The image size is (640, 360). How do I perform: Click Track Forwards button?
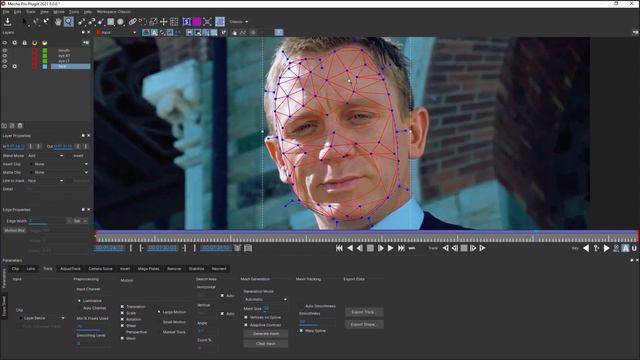coord(482,248)
